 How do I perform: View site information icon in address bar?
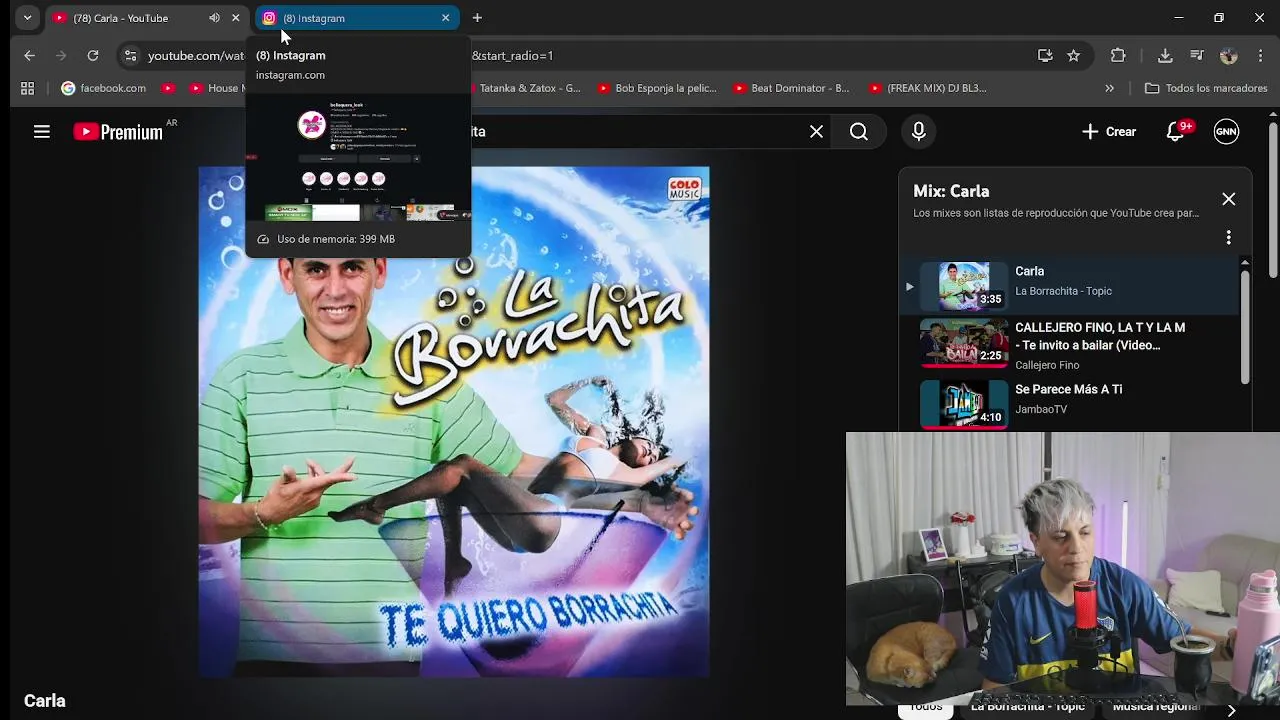point(131,56)
